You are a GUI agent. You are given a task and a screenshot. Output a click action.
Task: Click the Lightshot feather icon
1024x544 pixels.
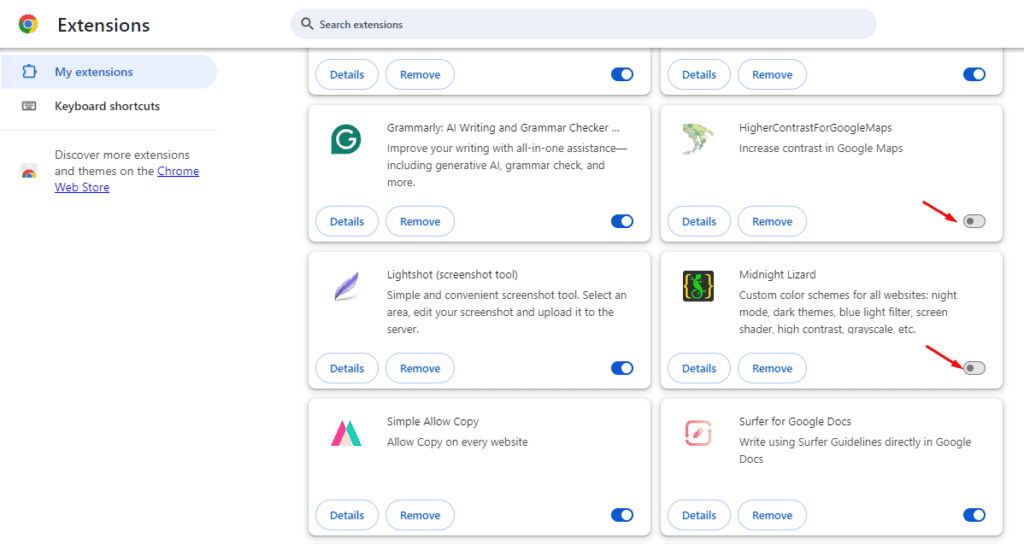346,286
